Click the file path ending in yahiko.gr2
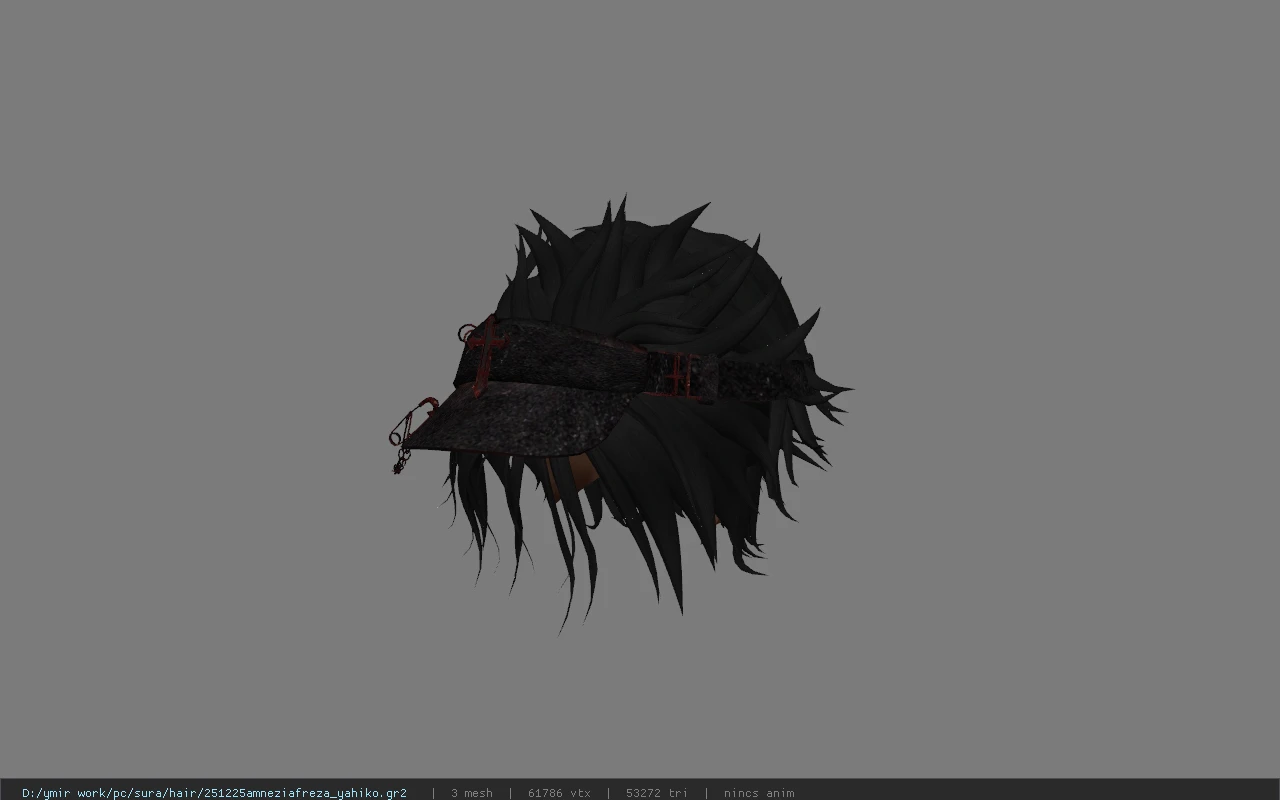Viewport: 1280px width, 800px height. point(214,793)
